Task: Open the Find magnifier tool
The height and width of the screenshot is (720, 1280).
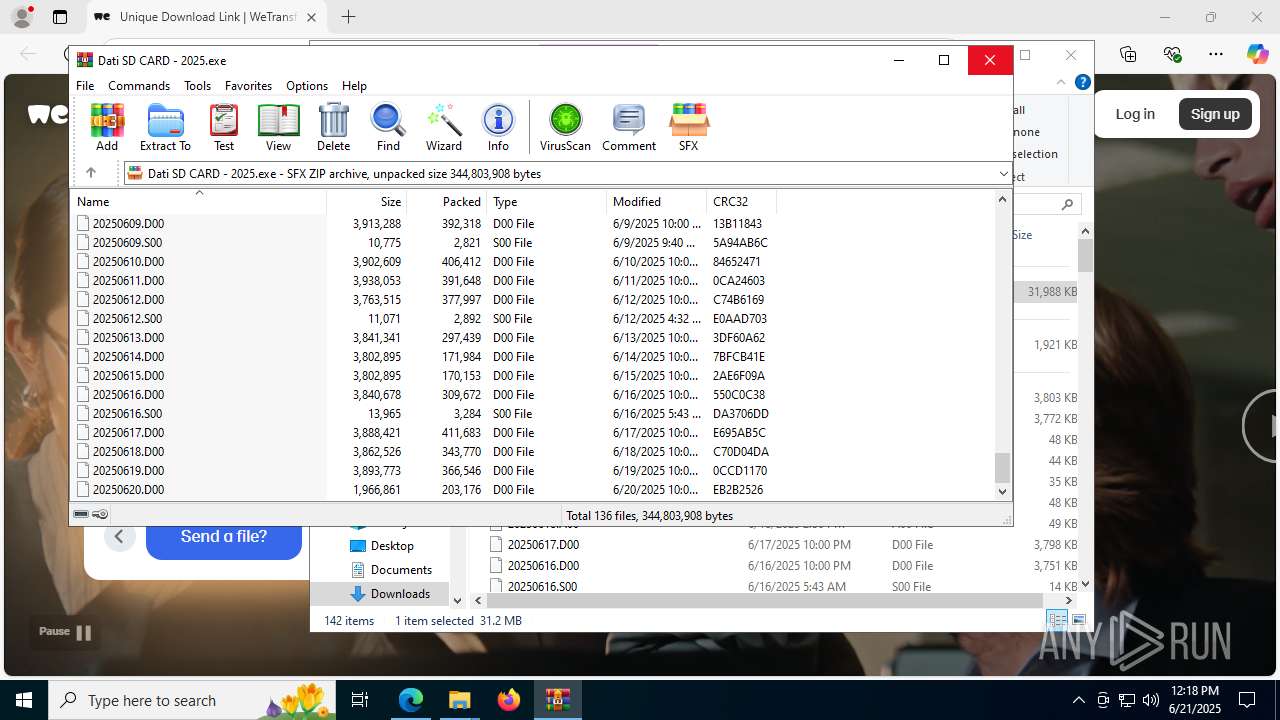Action: (x=388, y=127)
